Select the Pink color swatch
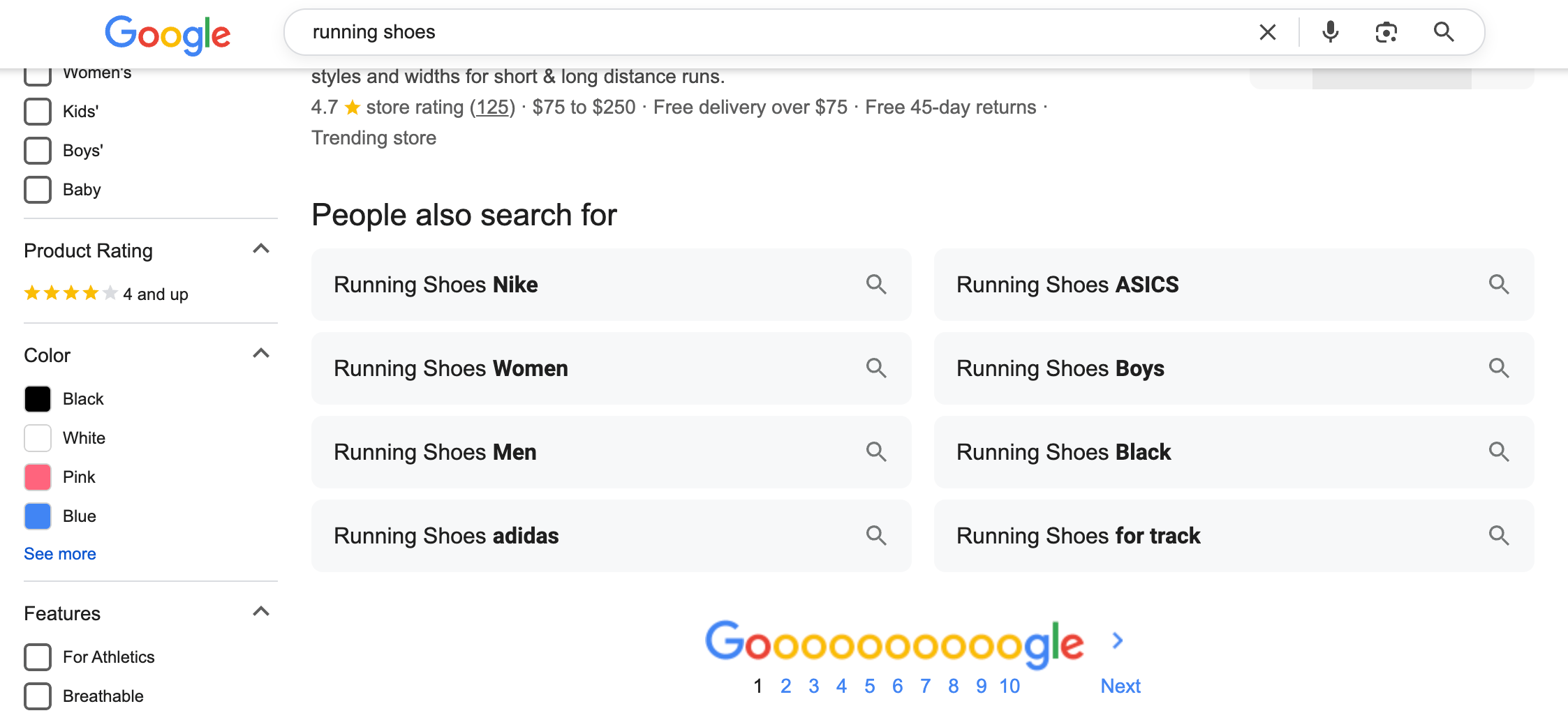This screenshot has height=720, width=1568. pos(37,477)
